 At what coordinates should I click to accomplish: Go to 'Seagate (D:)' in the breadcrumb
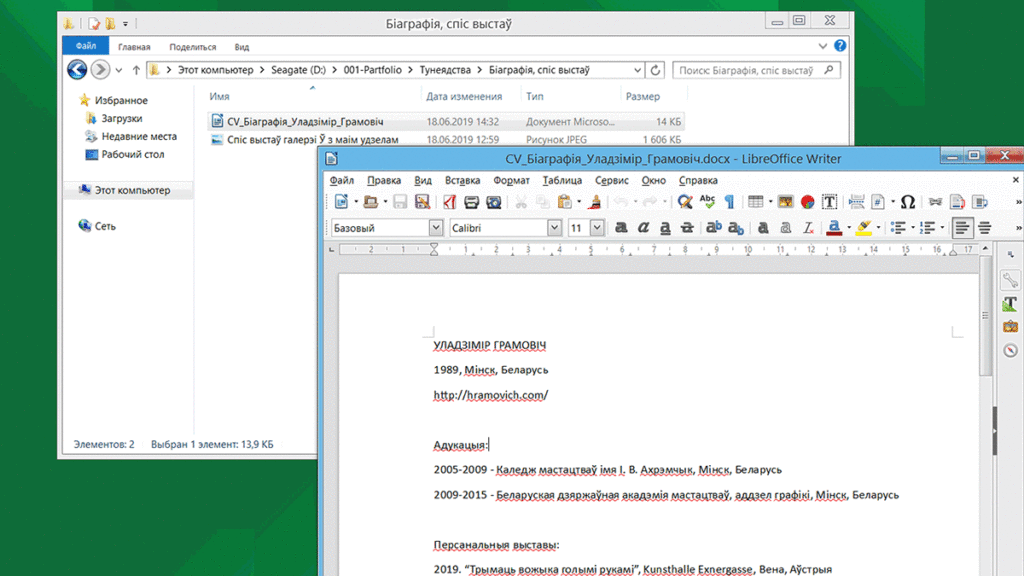298,70
